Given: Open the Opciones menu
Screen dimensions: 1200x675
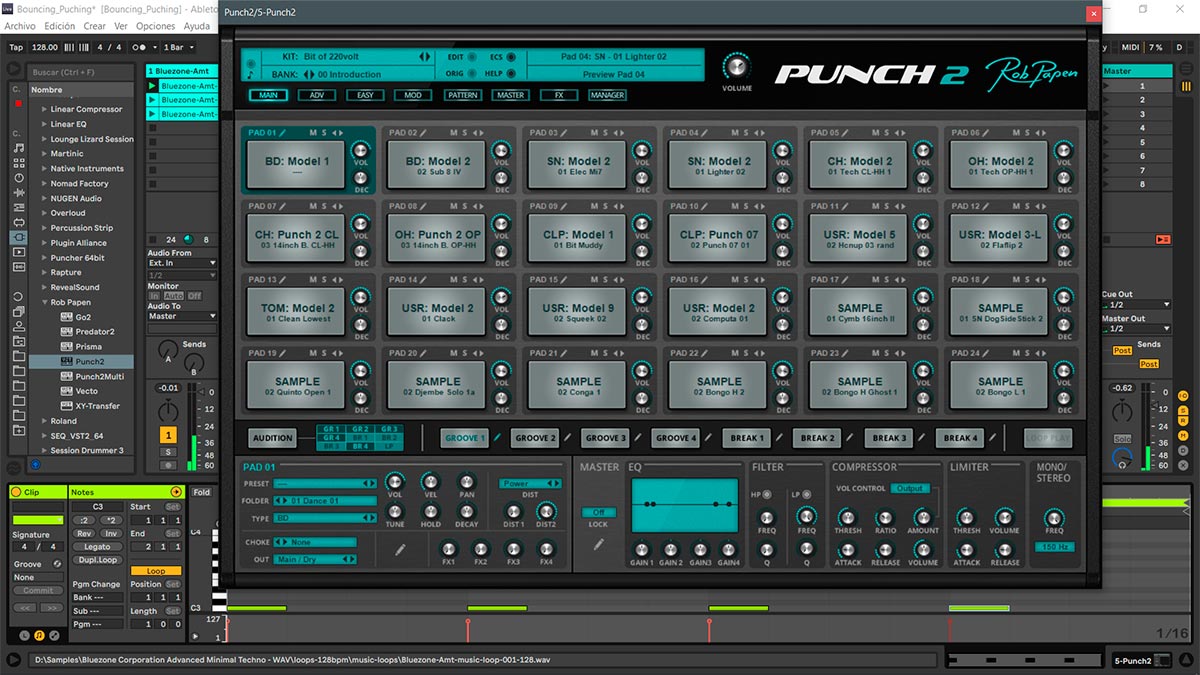Looking at the screenshot, I should pos(155,26).
